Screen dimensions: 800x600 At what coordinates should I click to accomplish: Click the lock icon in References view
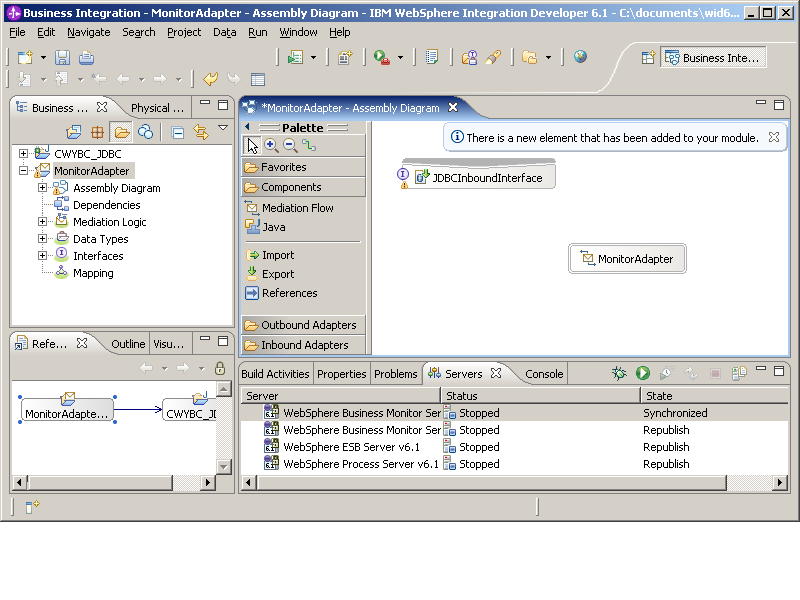tap(220, 368)
